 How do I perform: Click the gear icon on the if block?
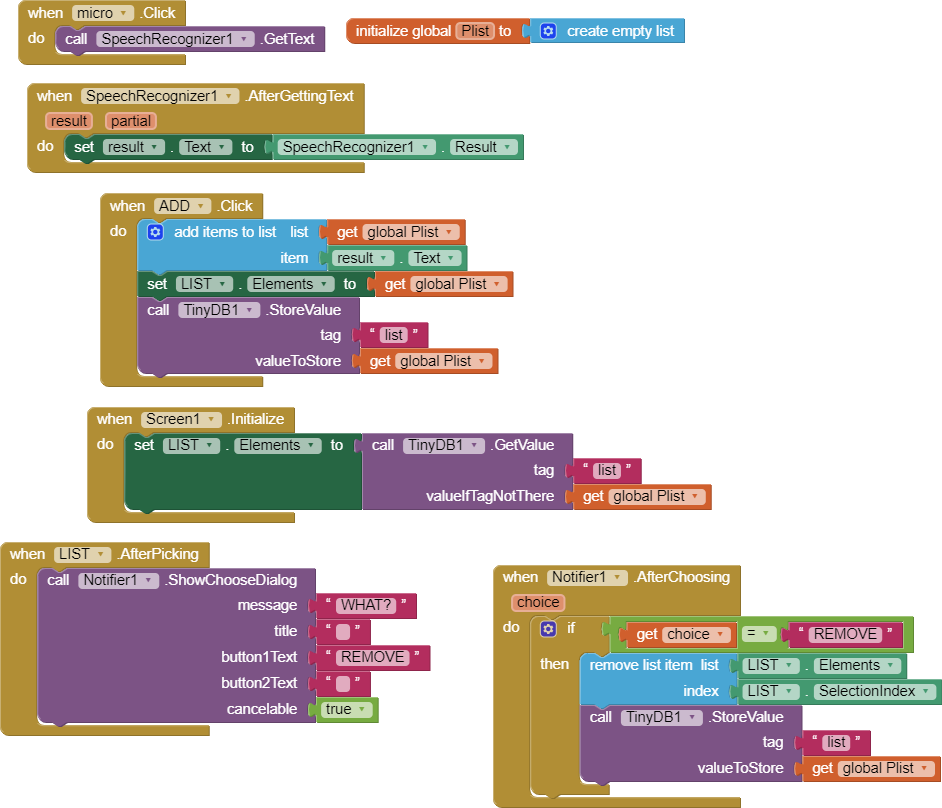tap(548, 629)
